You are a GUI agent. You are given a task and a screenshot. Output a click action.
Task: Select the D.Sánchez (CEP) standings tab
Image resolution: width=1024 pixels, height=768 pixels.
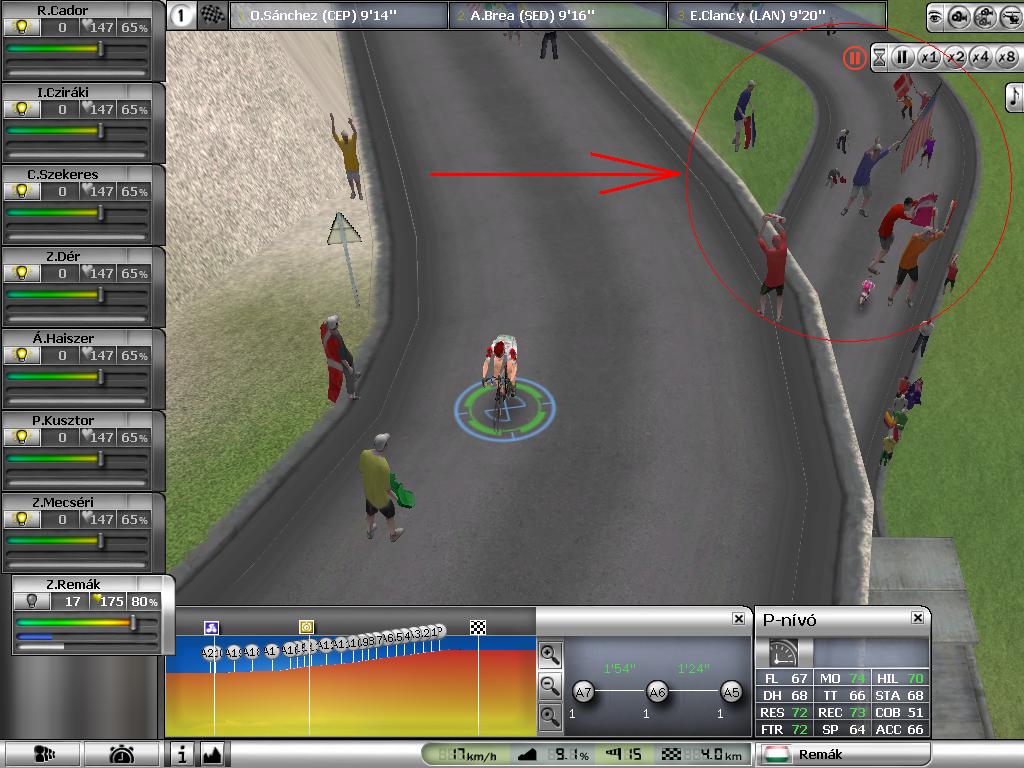pyautogui.click(x=339, y=16)
